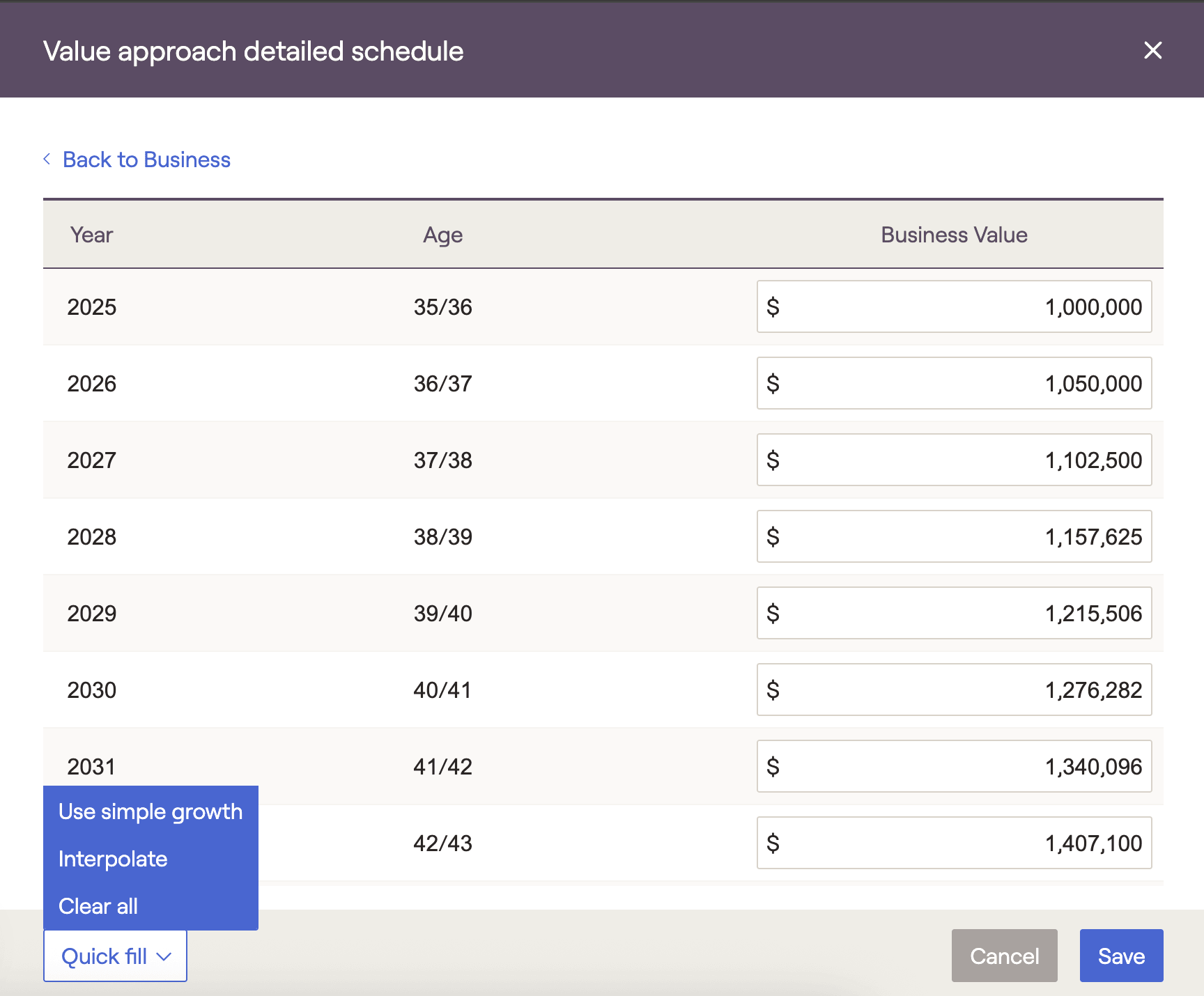Click into the 2029 business value field

point(953,613)
